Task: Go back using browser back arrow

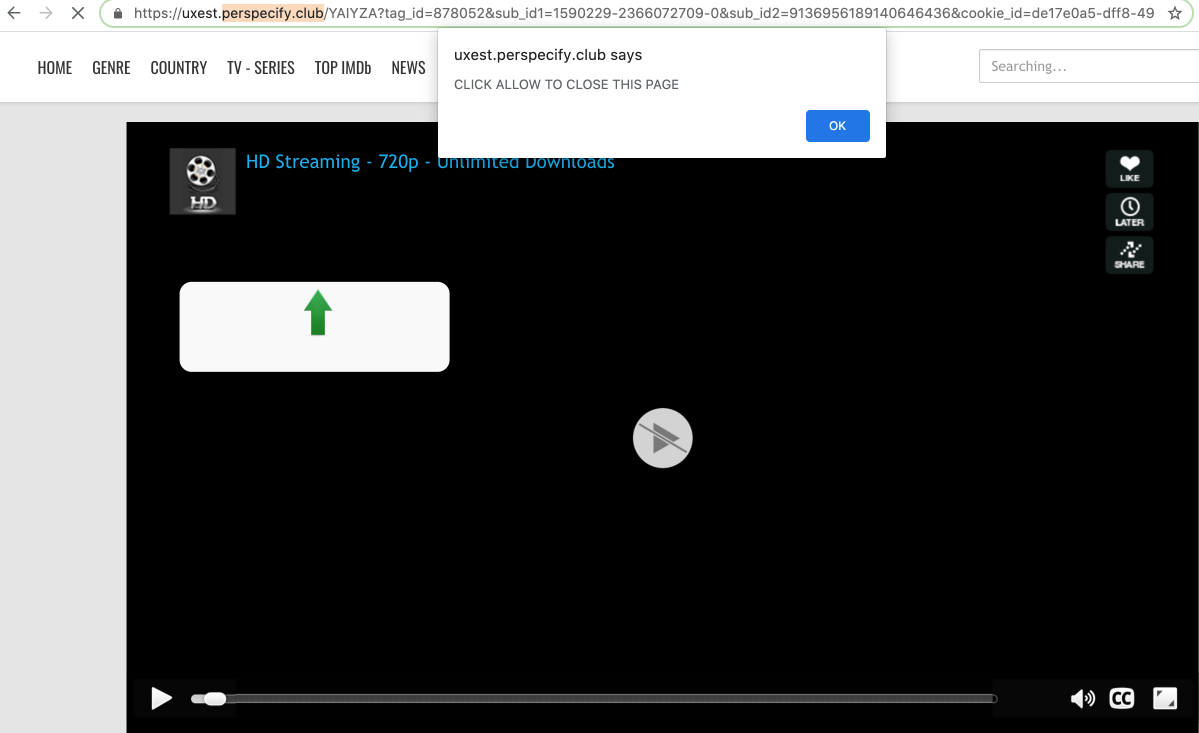Action: [x=14, y=14]
